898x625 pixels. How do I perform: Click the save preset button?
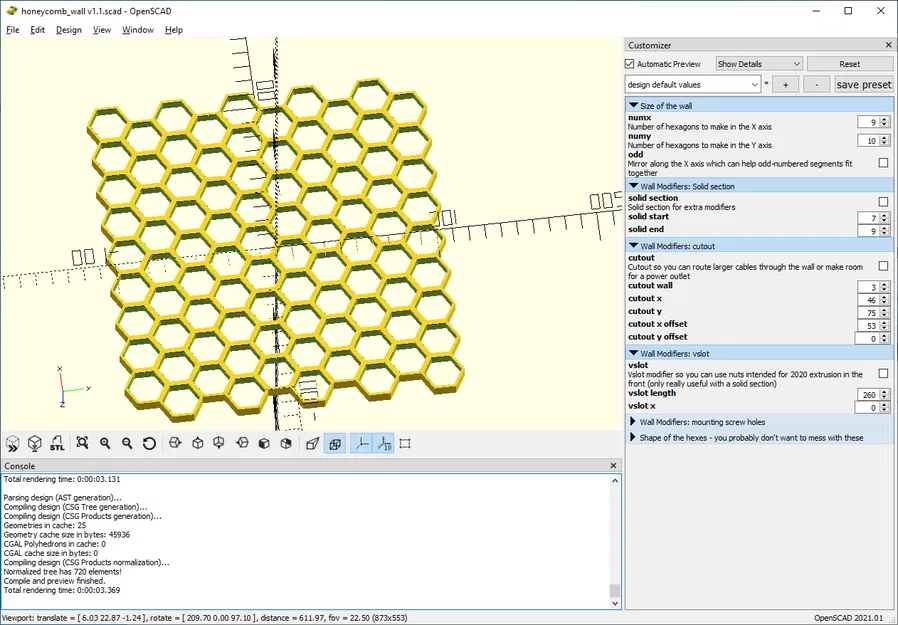click(x=863, y=84)
